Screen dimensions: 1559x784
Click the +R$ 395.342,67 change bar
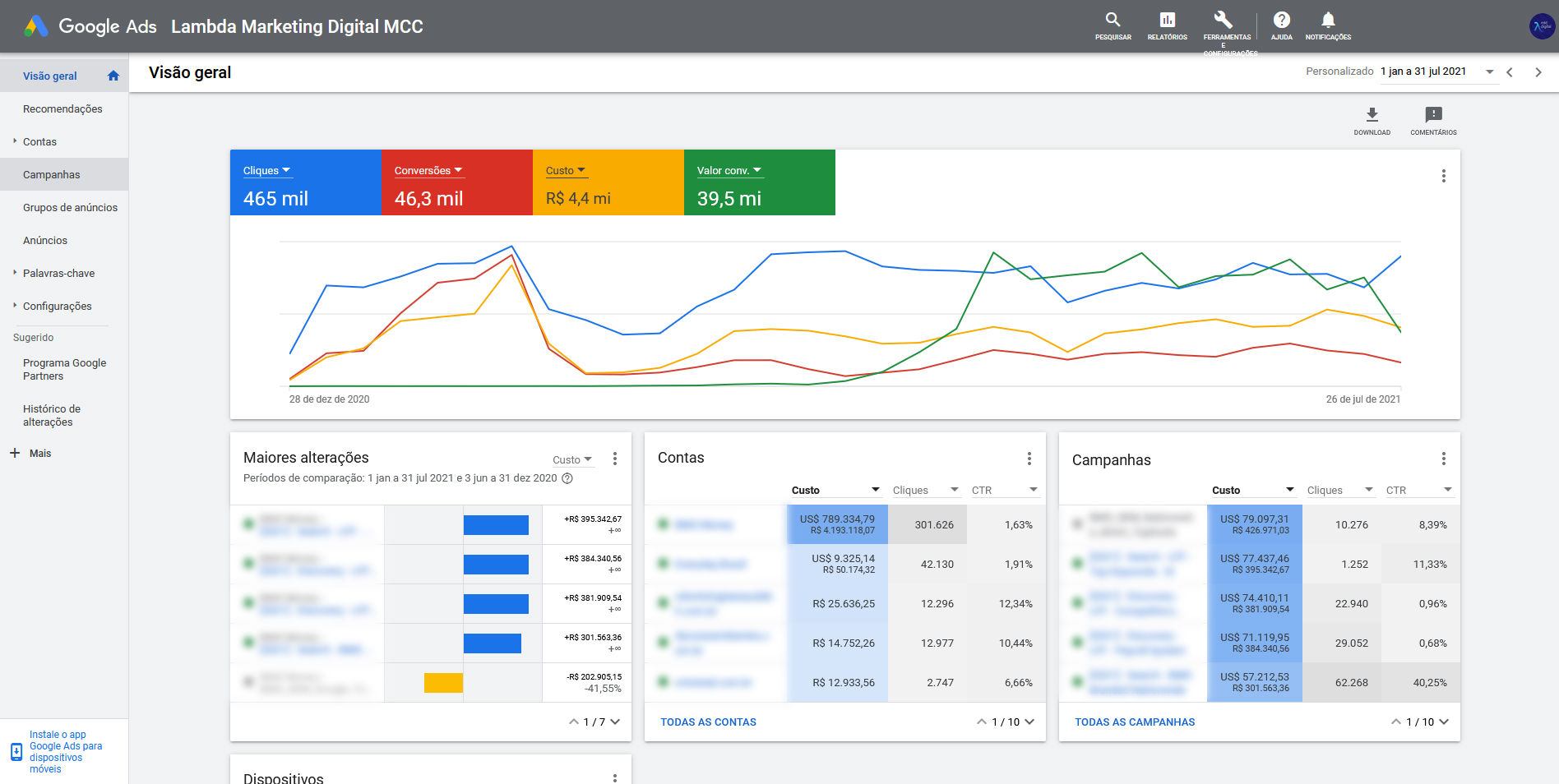coord(496,525)
